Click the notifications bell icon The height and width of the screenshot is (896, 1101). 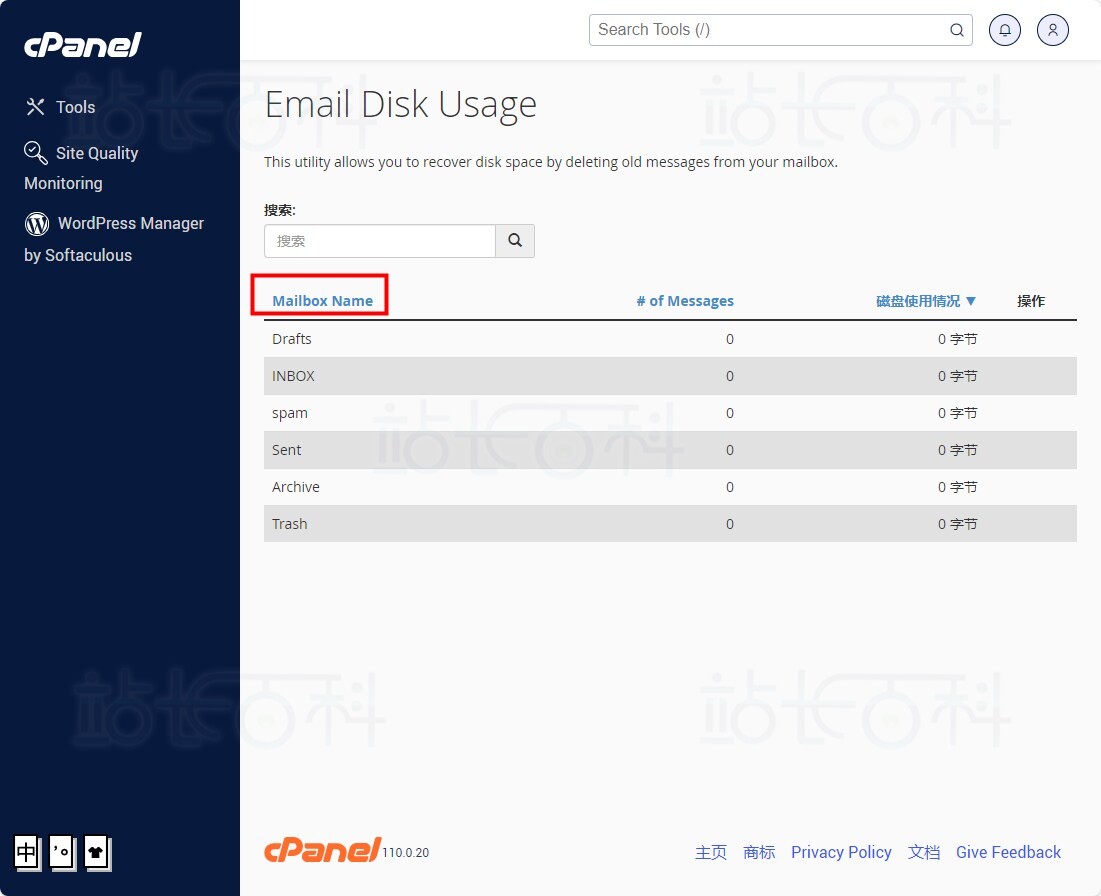point(1005,30)
